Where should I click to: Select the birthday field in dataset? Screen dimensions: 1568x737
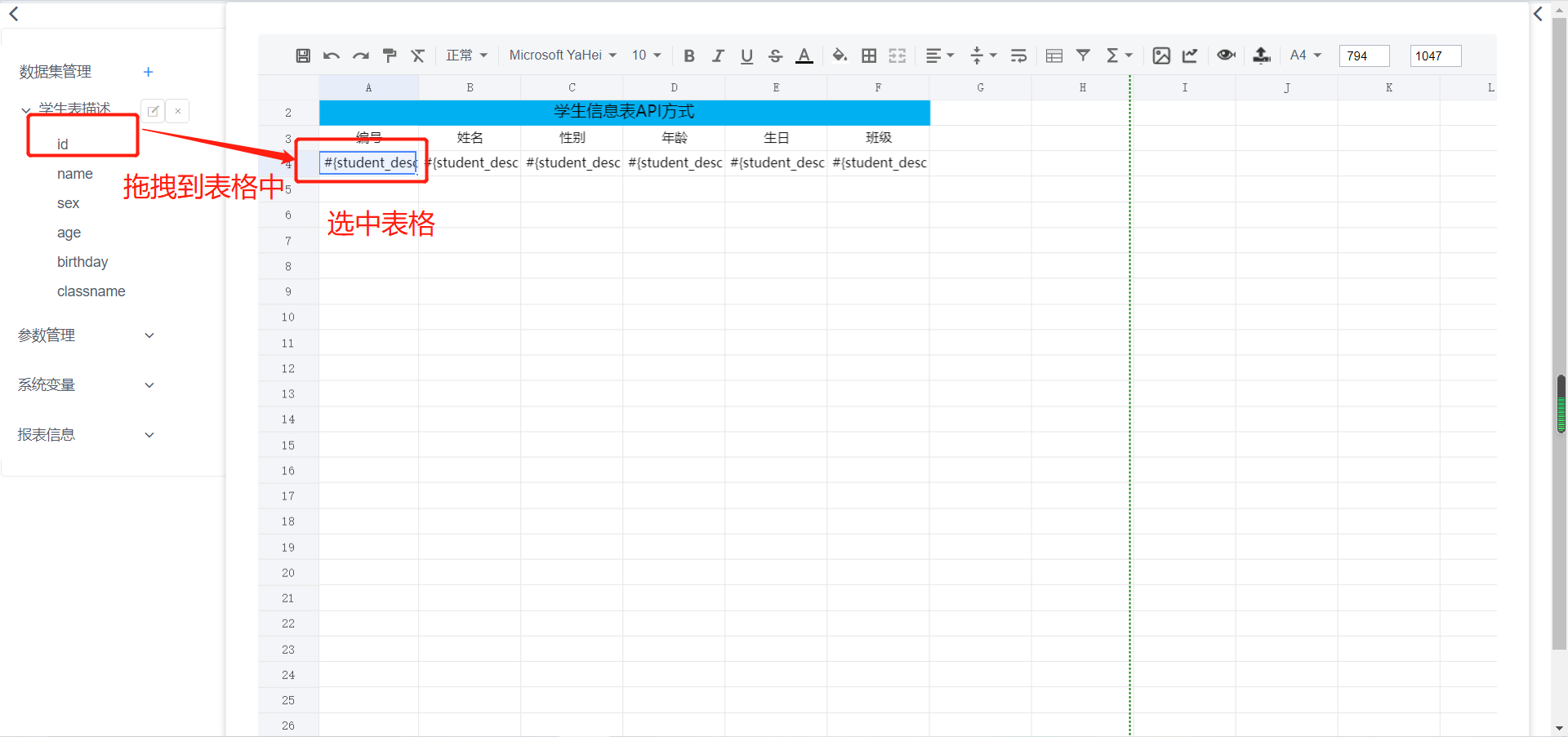coord(82,262)
